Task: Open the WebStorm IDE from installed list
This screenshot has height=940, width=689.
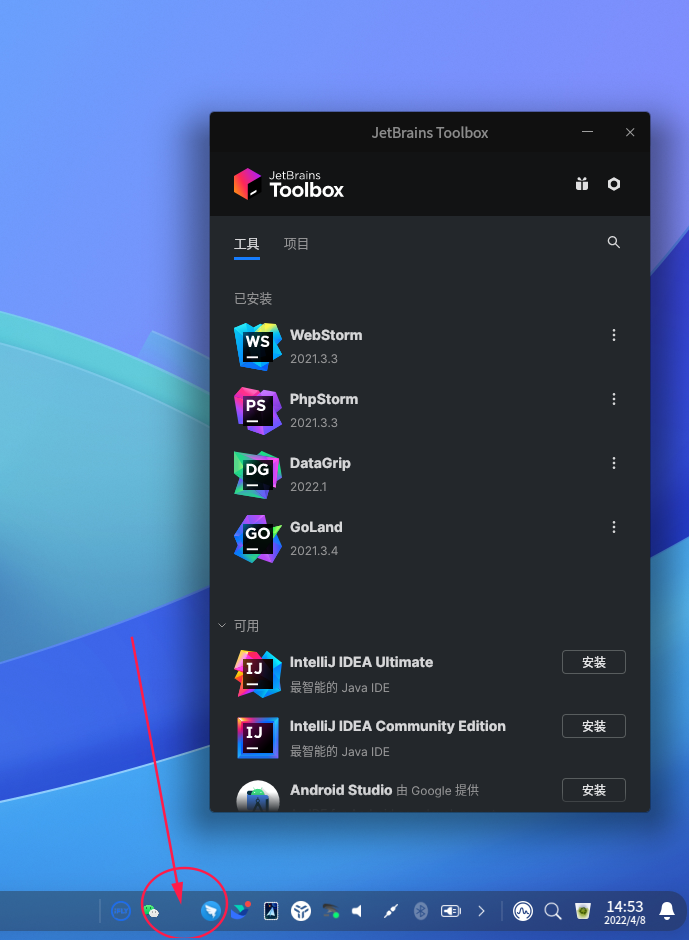Action: [x=257, y=347]
